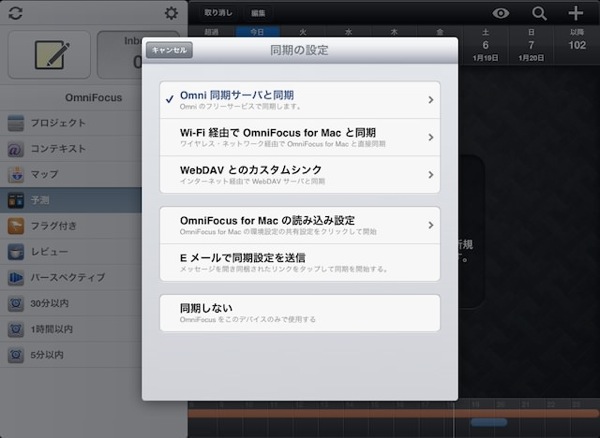Expand Omni 同期サーバと同期 chevron
This screenshot has width=600, height=438.
[x=431, y=100]
